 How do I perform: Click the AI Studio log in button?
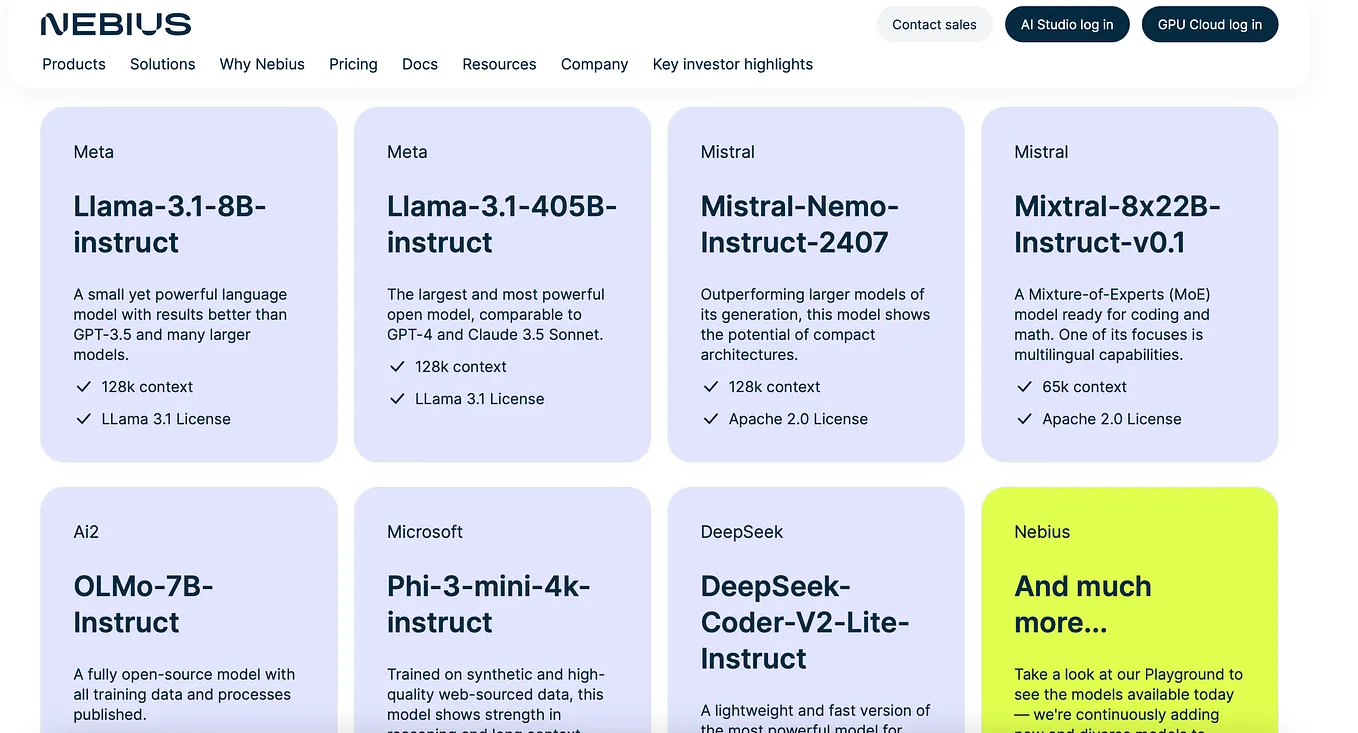pos(1067,25)
